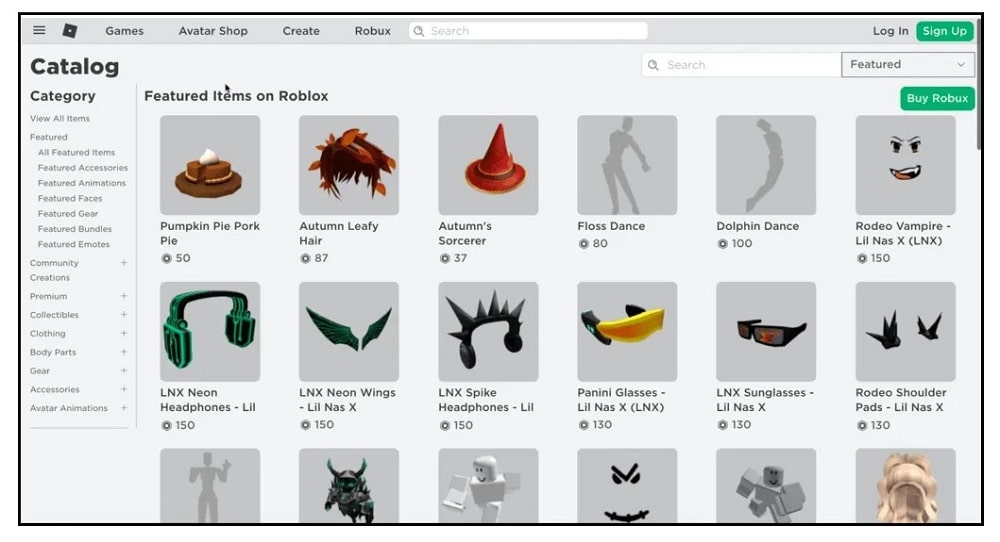Open the Panini Glasses thumbnail
Image resolution: width=1000 pixels, height=542 pixels.
tap(627, 332)
